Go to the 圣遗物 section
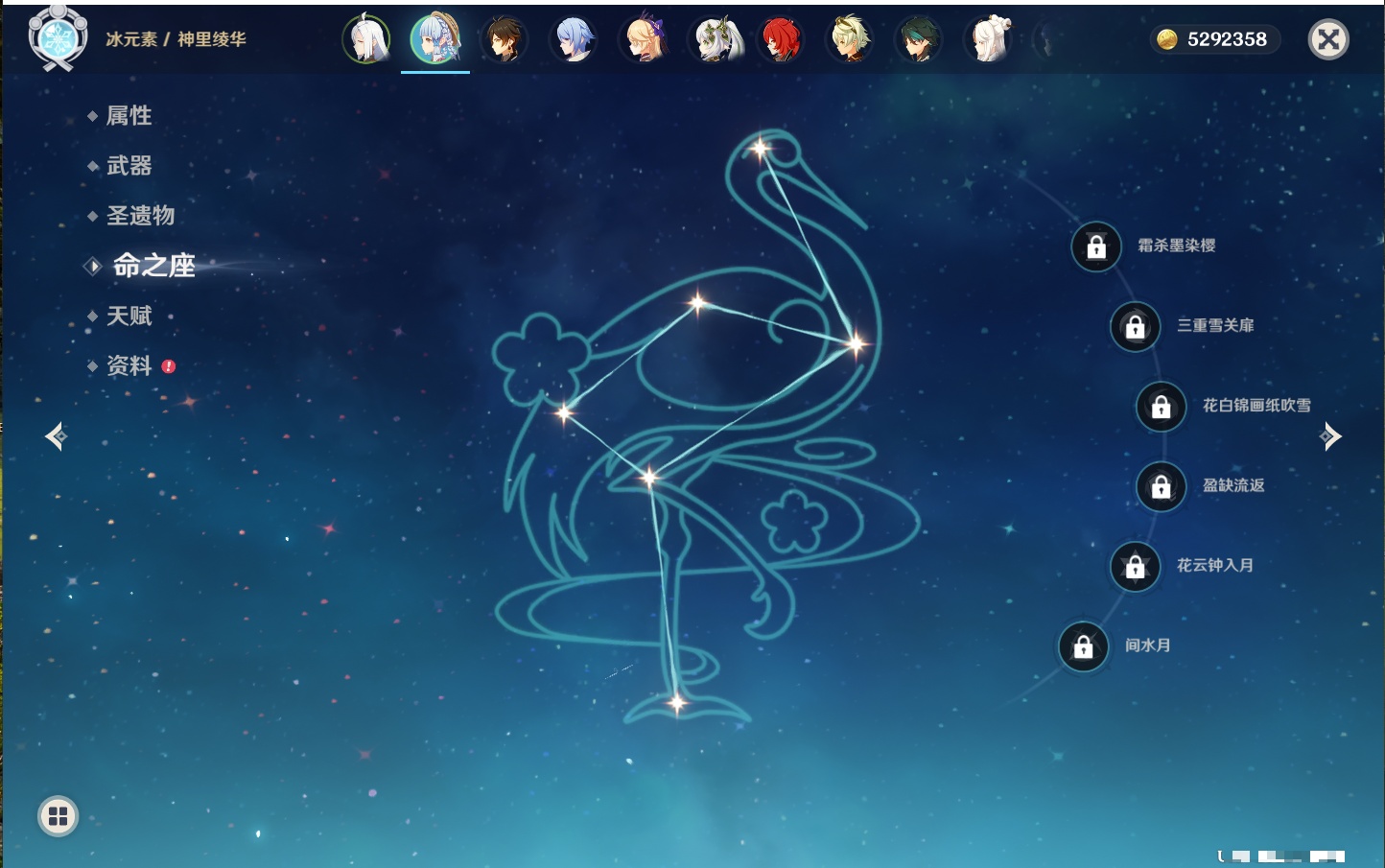 pos(140,216)
